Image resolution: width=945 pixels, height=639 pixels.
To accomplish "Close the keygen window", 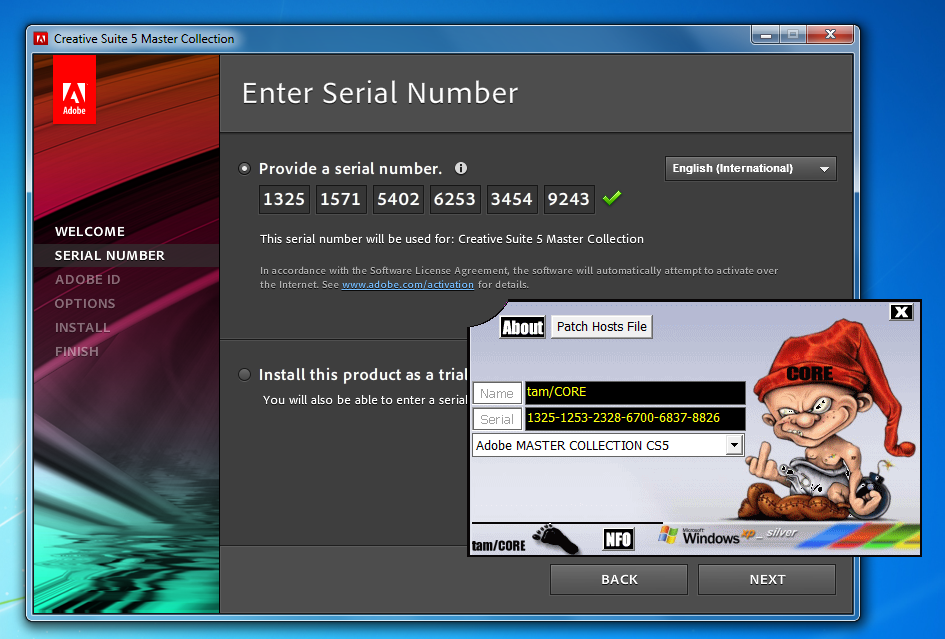I will click(901, 312).
